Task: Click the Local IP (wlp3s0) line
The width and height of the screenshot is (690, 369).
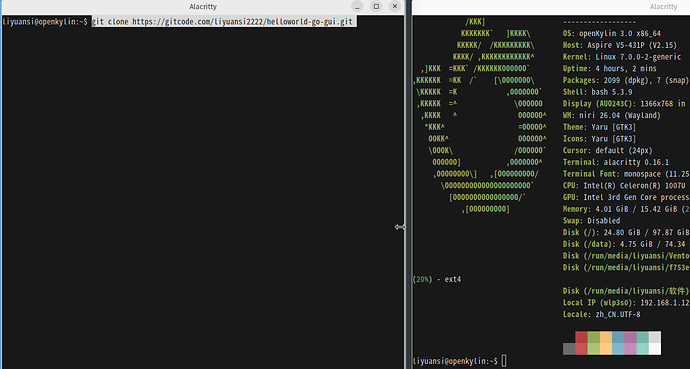Action: click(x=626, y=303)
